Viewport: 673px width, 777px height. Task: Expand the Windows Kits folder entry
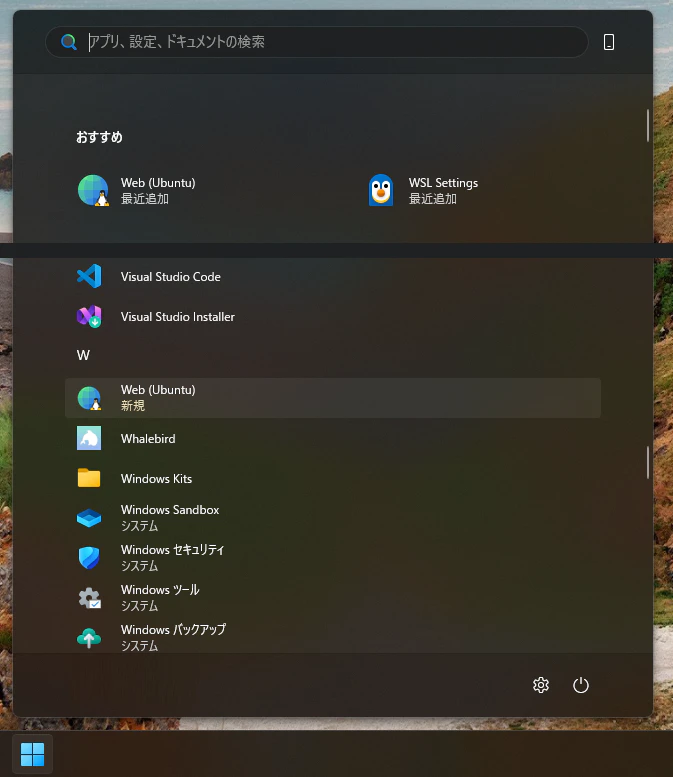[x=333, y=479]
